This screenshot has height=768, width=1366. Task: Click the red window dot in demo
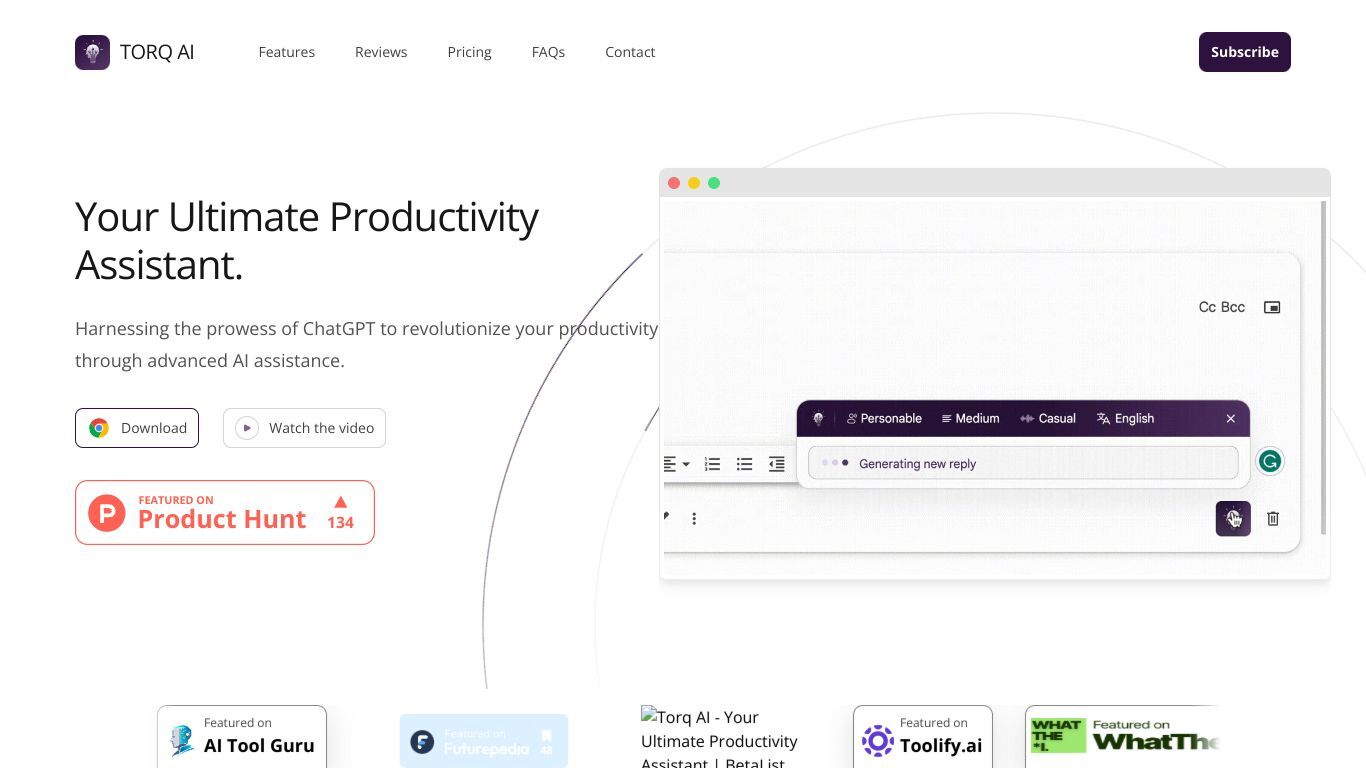pyautogui.click(x=674, y=183)
